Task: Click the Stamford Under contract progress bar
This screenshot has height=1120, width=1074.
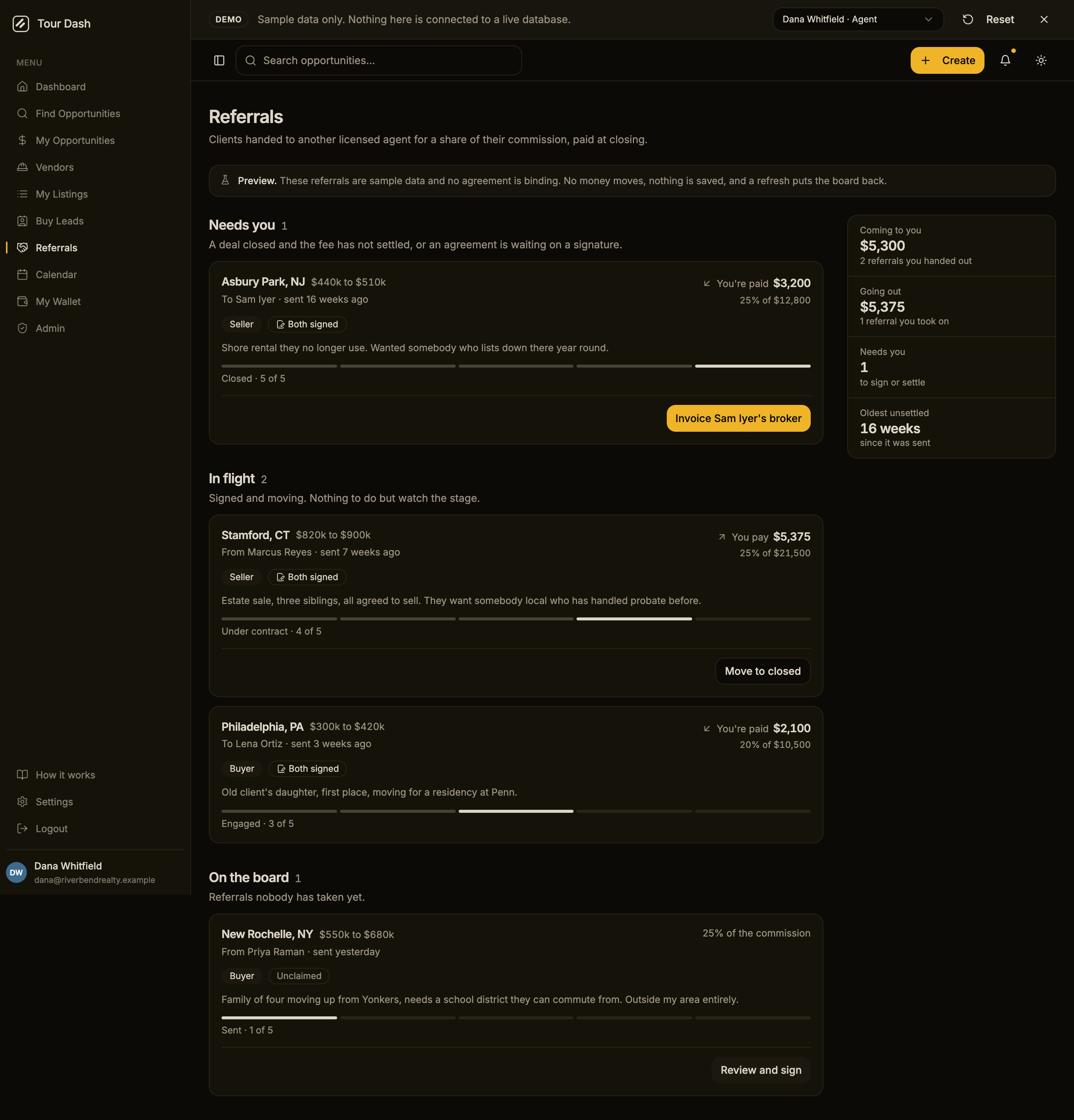Action: click(516, 619)
